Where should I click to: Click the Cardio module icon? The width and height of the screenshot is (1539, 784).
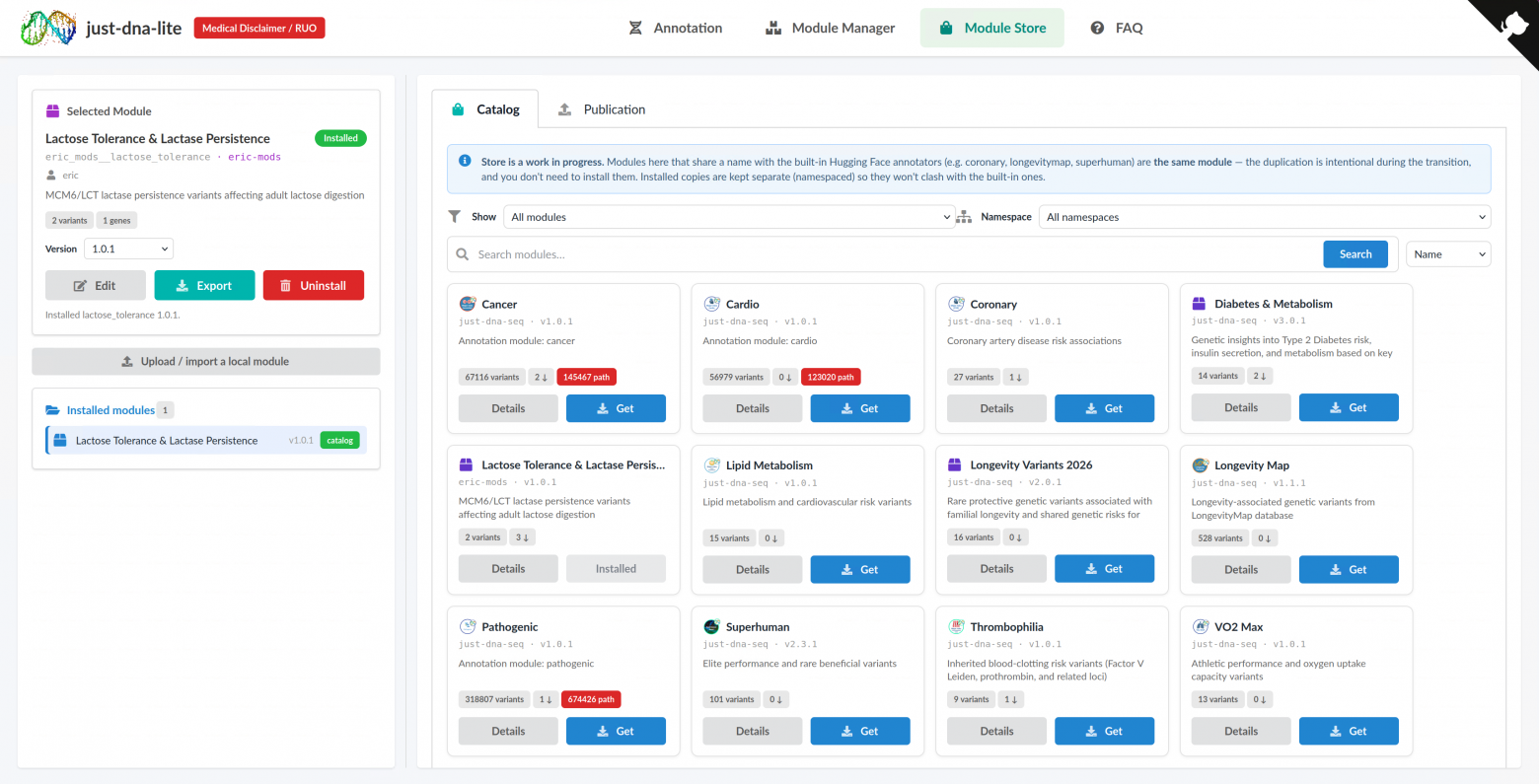712,304
